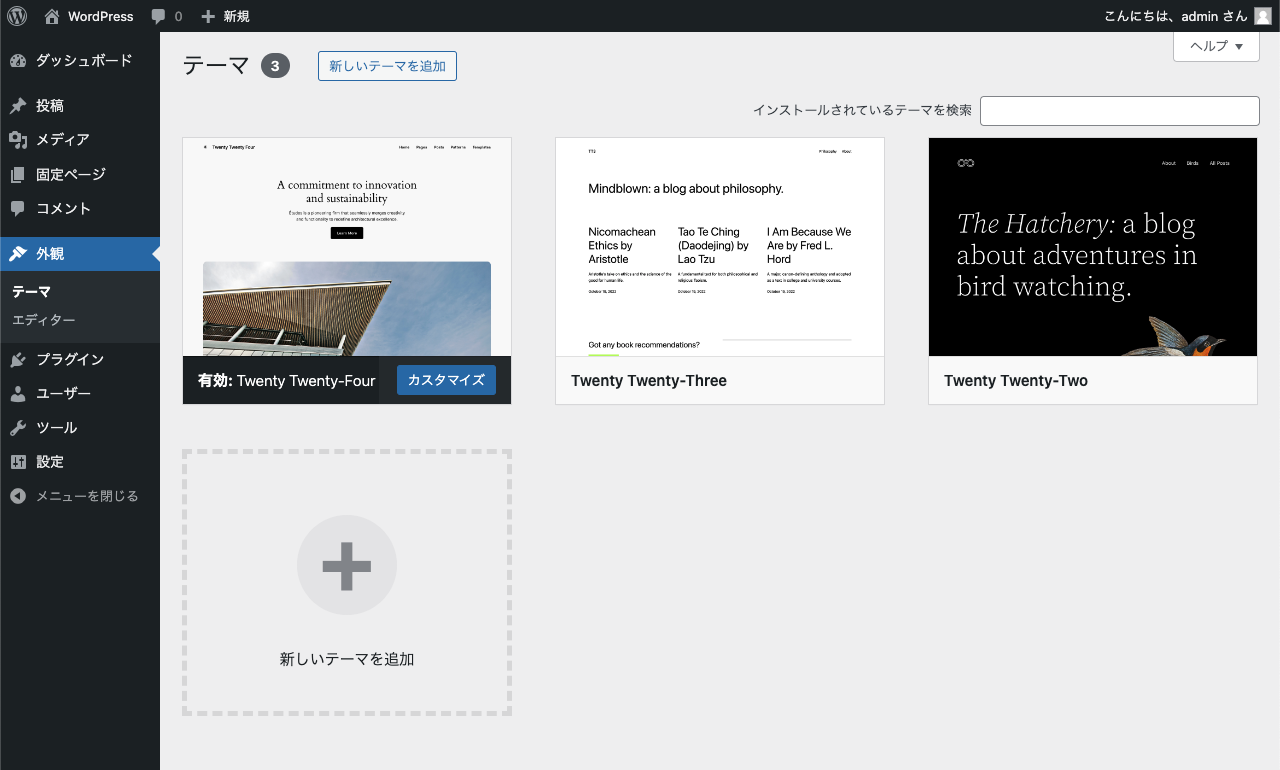Open Twenty Twenty-Two theme screenshot
1280x770 pixels.
1093,247
